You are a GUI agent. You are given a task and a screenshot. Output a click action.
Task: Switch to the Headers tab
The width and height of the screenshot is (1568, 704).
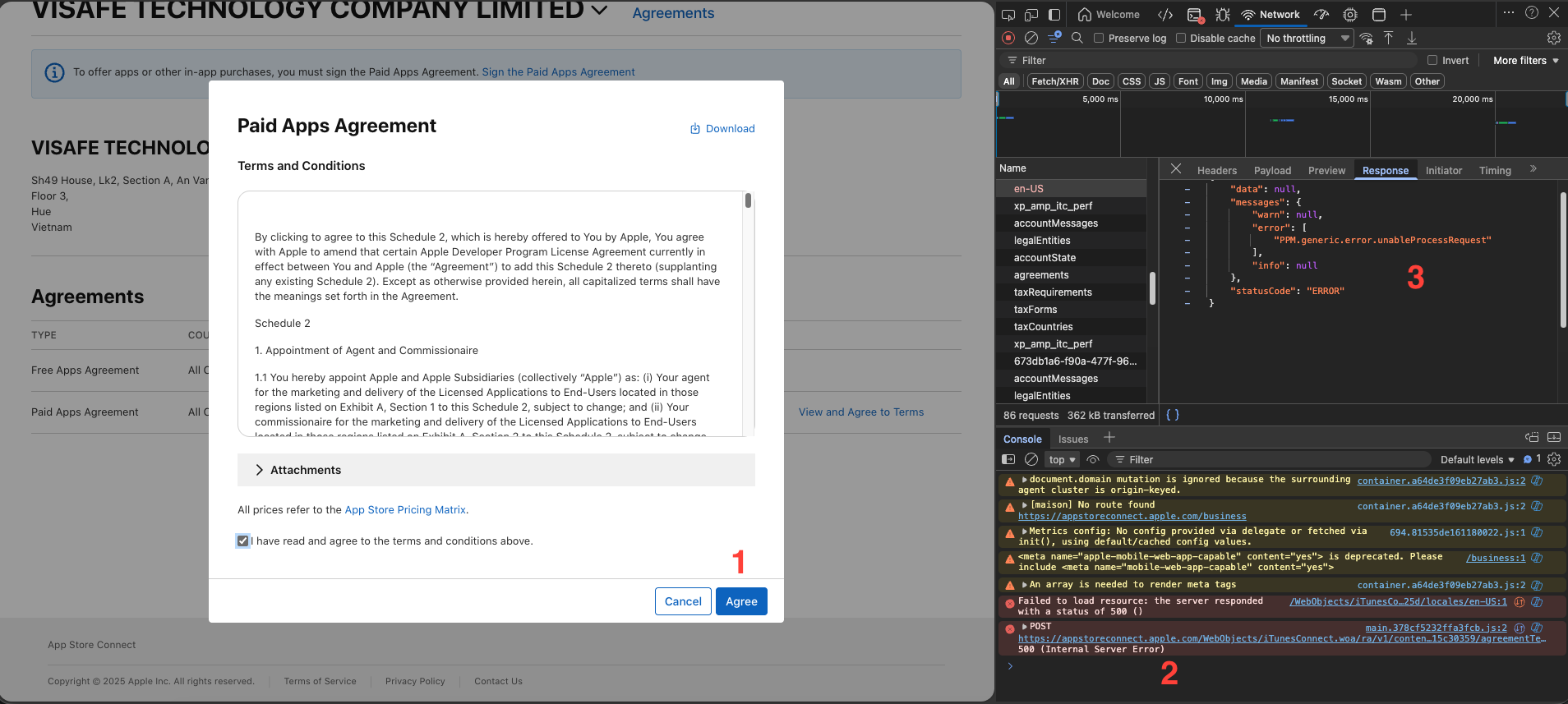(x=1216, y=170)
